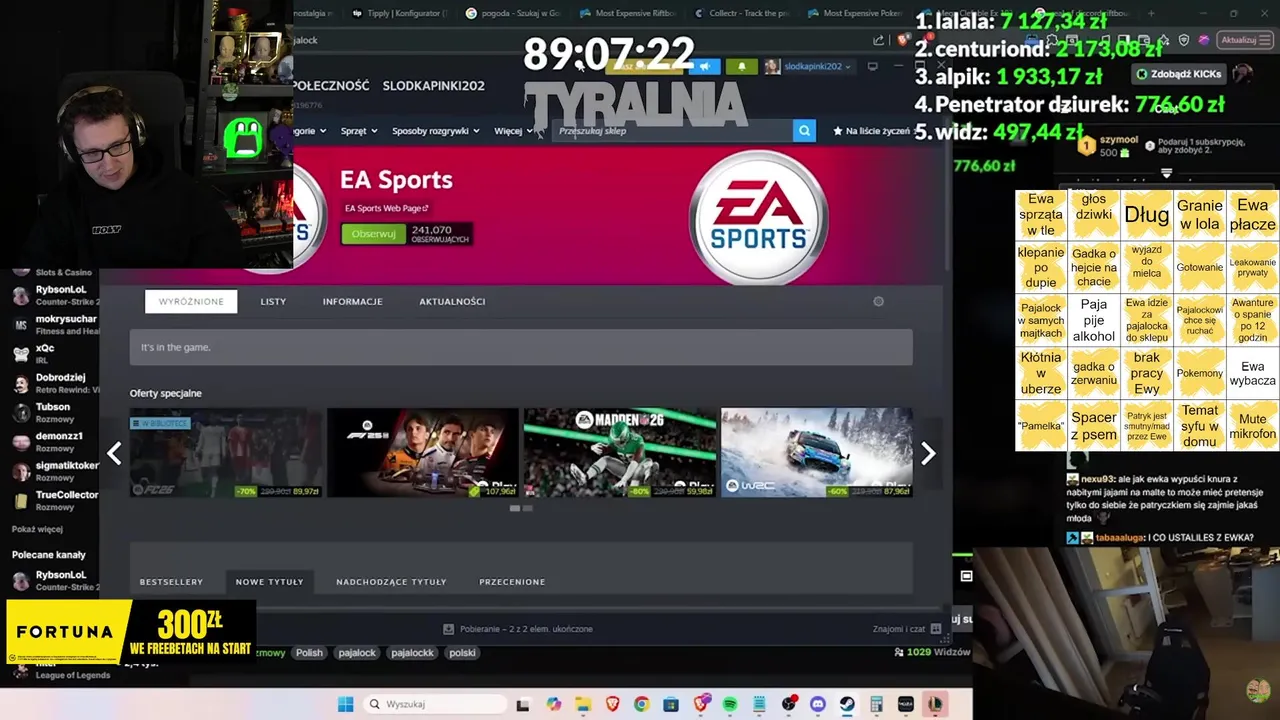
Task: Open Notepad from the taskbar
Action: click(x=759, y=704)
